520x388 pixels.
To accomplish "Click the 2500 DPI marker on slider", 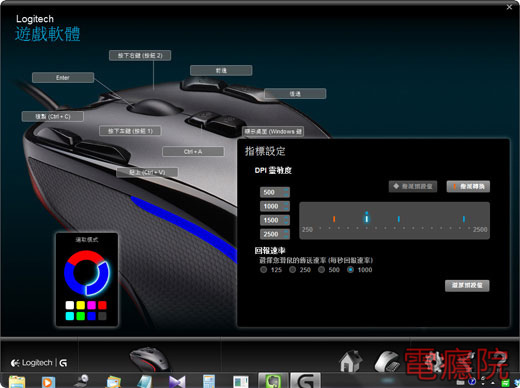I will (464, 219).
